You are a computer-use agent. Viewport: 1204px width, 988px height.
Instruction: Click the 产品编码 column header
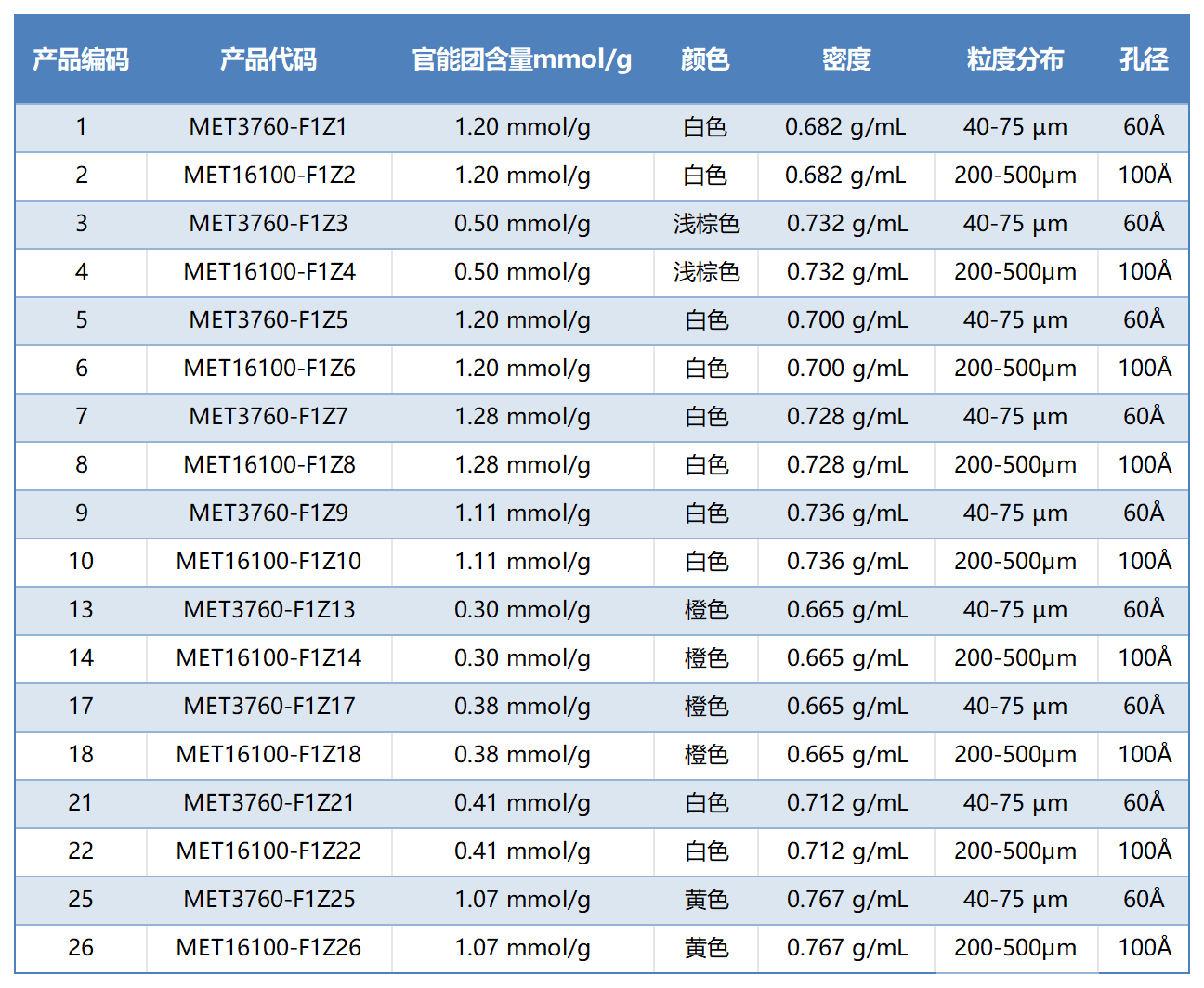pos(81,60)
